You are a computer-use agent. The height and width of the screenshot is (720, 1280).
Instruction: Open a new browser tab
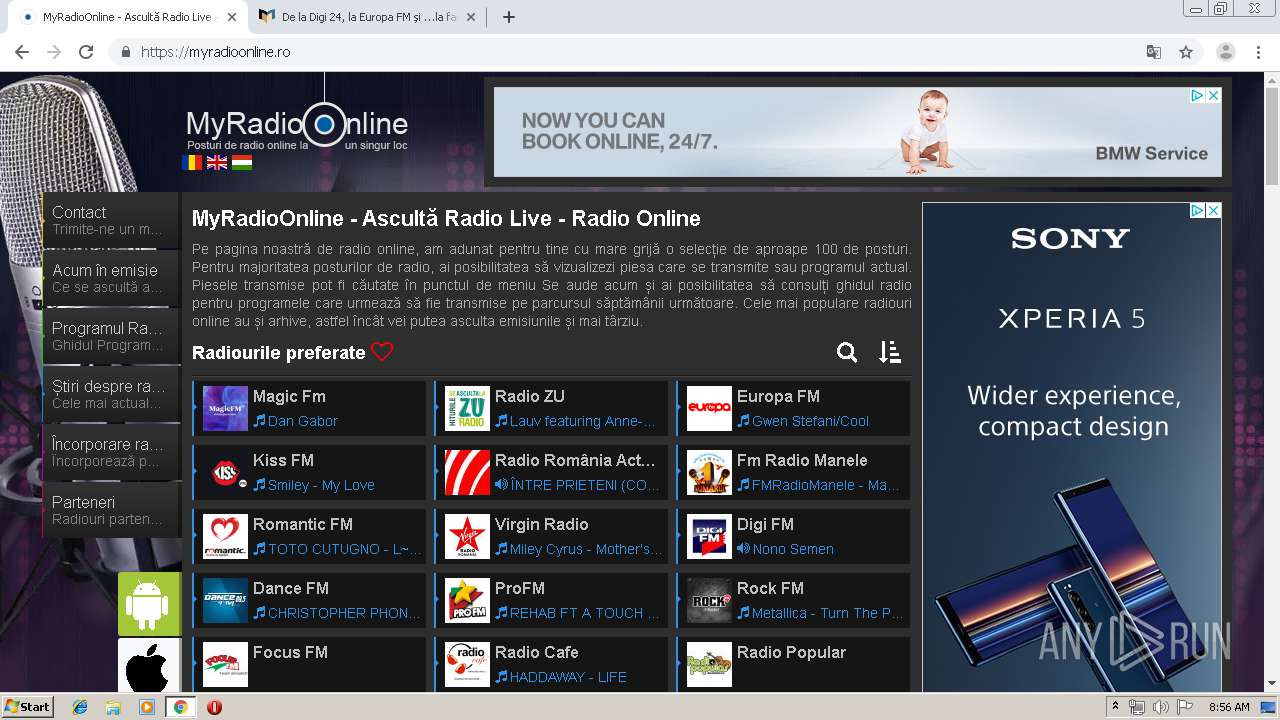[x=509, y=17]
